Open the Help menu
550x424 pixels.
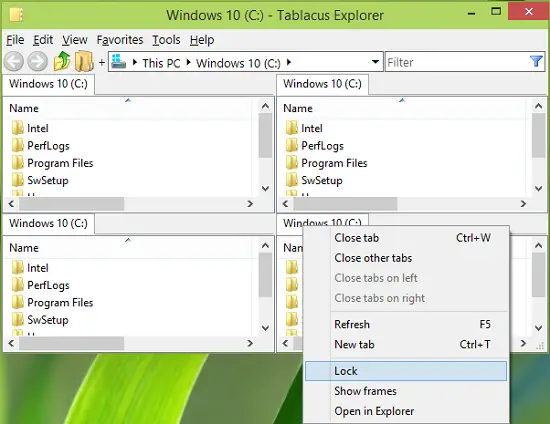point(202,40)
